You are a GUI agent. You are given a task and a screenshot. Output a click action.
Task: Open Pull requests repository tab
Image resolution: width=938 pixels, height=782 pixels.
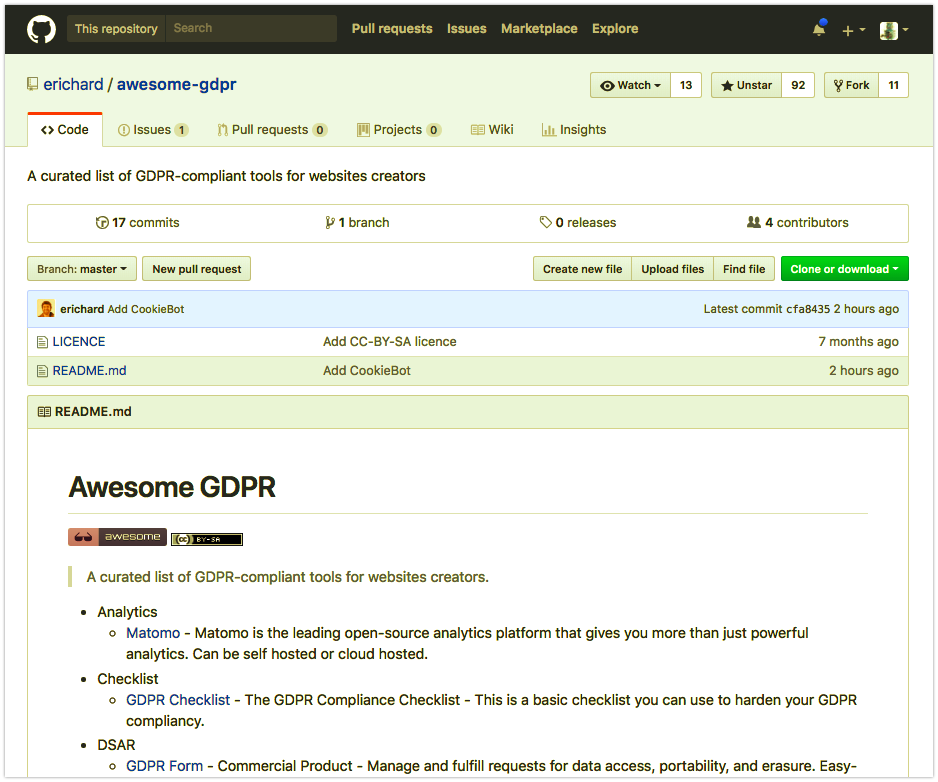coord(272,130)
